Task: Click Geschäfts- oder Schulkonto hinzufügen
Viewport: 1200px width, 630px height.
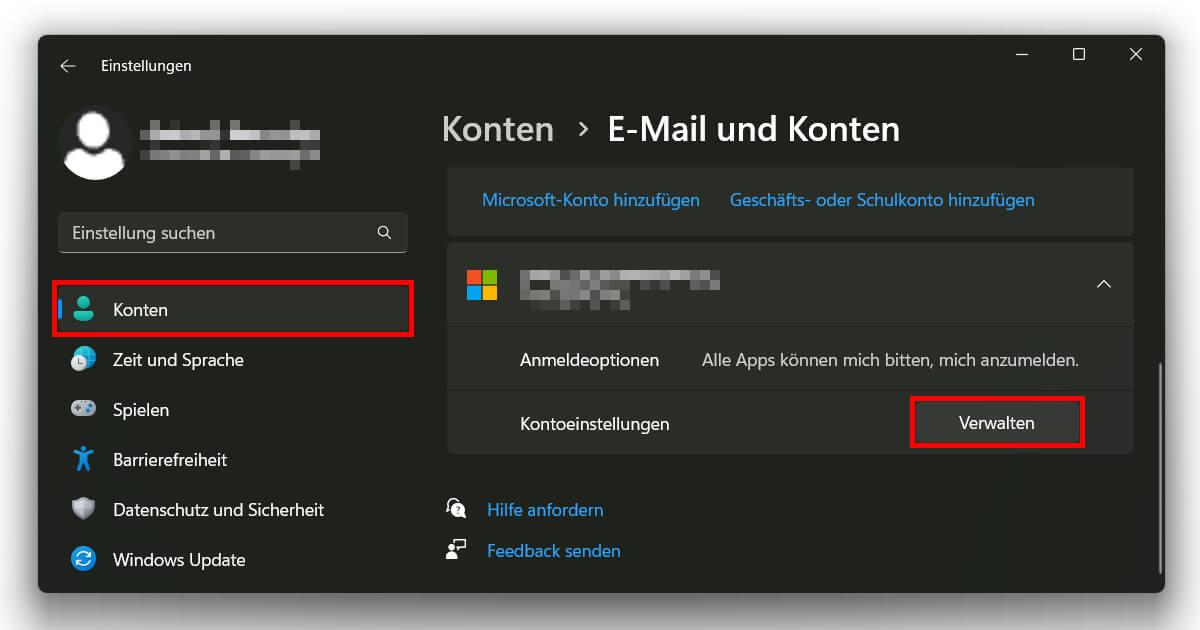Action: tap(881, 200)
